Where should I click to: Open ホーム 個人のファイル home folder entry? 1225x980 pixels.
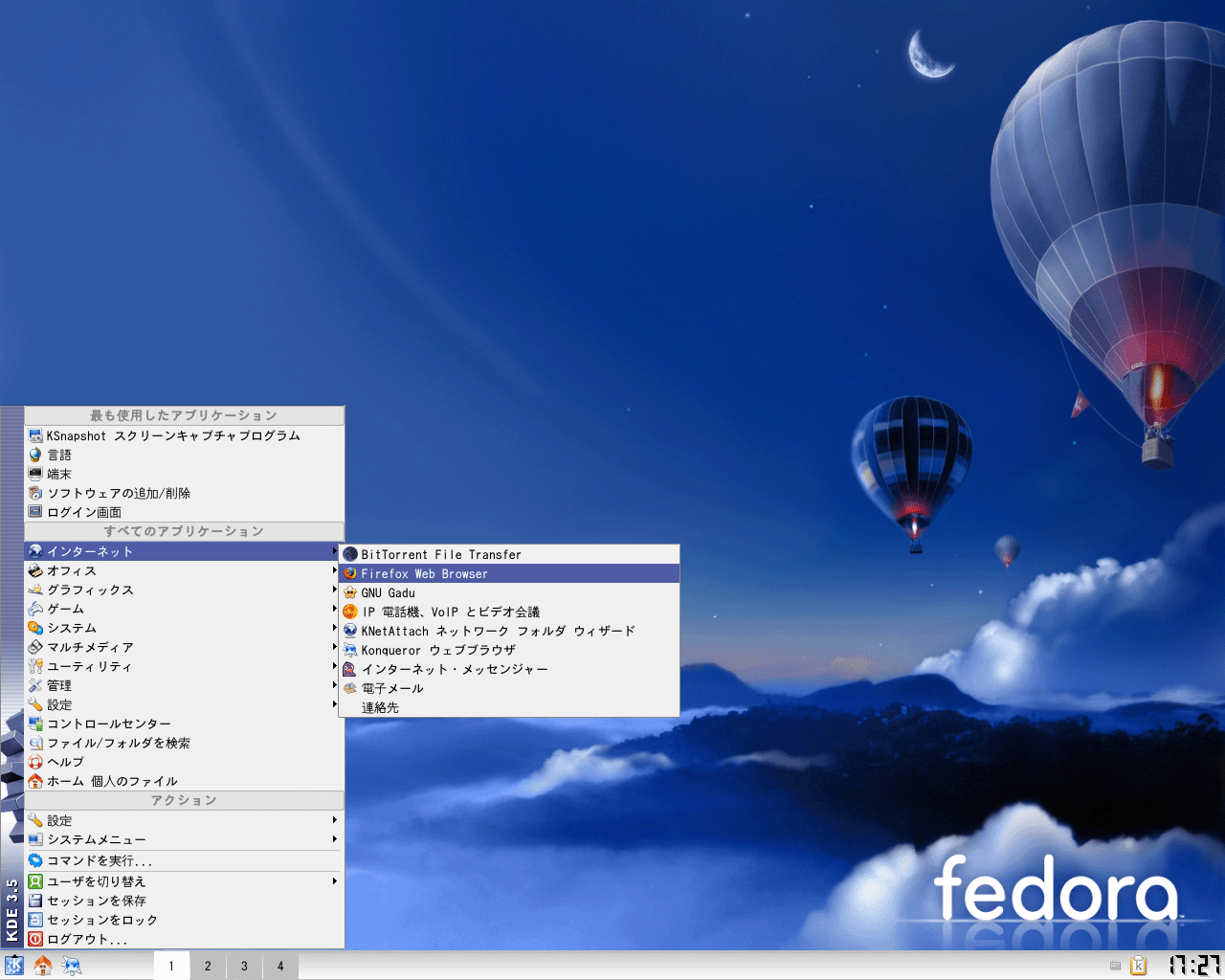coord(184,781)
